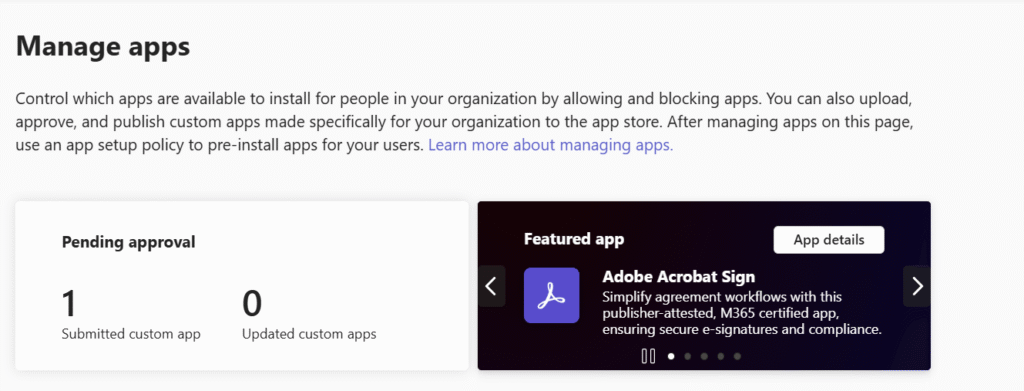Show the previous featured app slide

point(492,286)
